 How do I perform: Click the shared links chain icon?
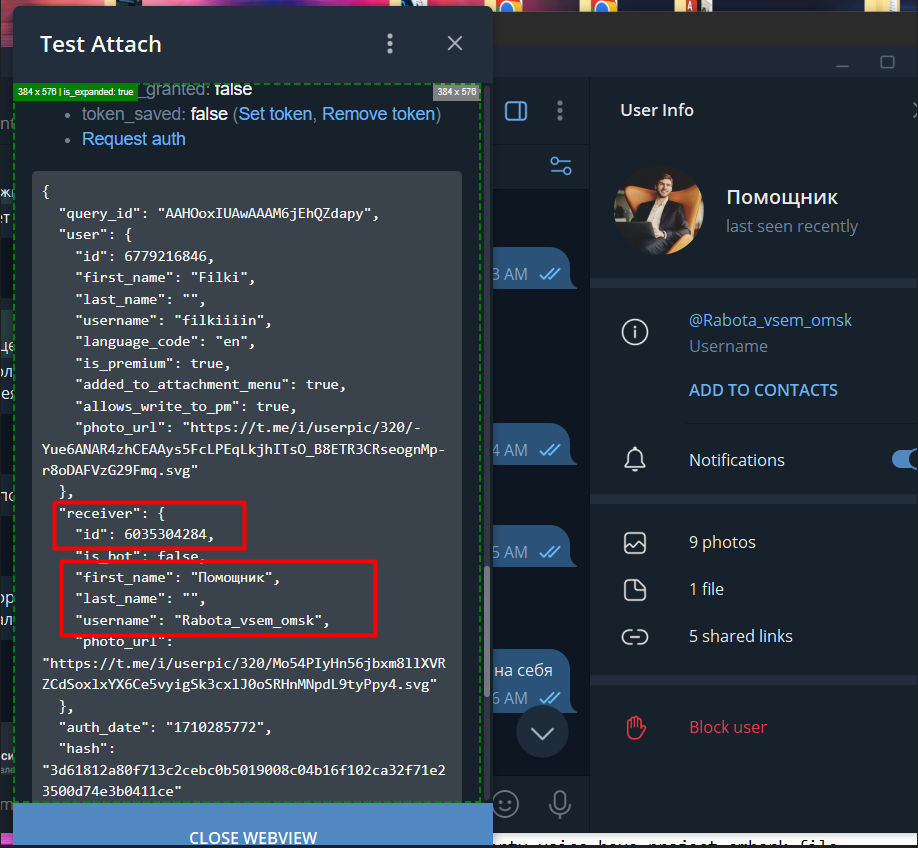[635, 636]
